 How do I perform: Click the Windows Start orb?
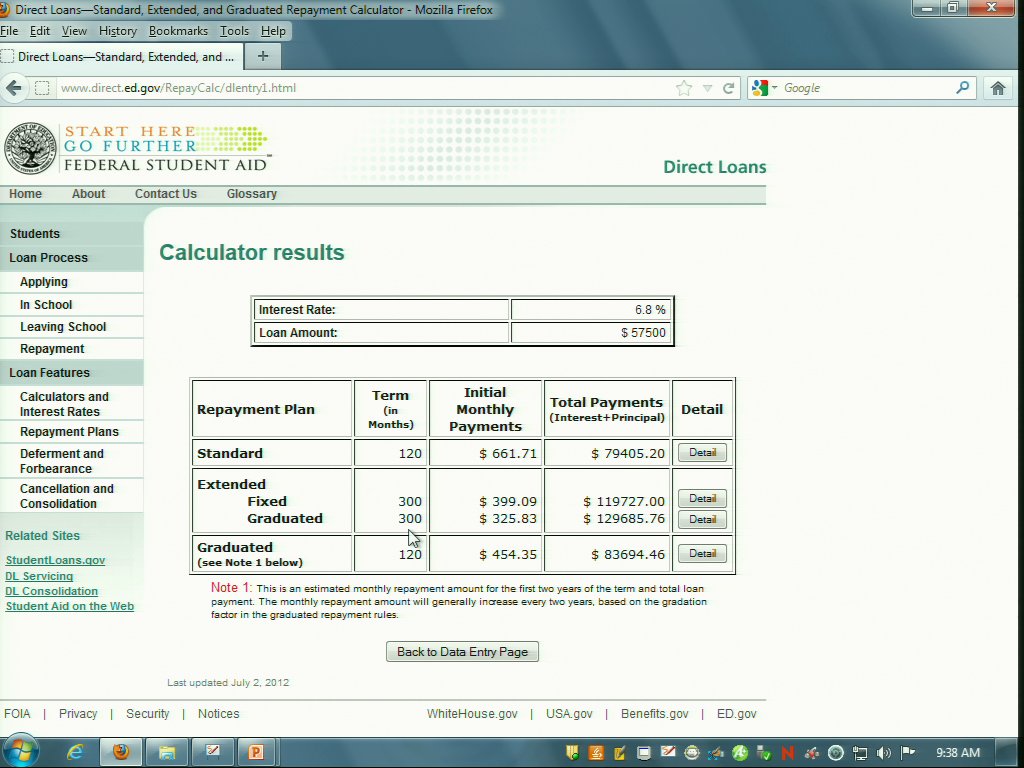(21, 751)
